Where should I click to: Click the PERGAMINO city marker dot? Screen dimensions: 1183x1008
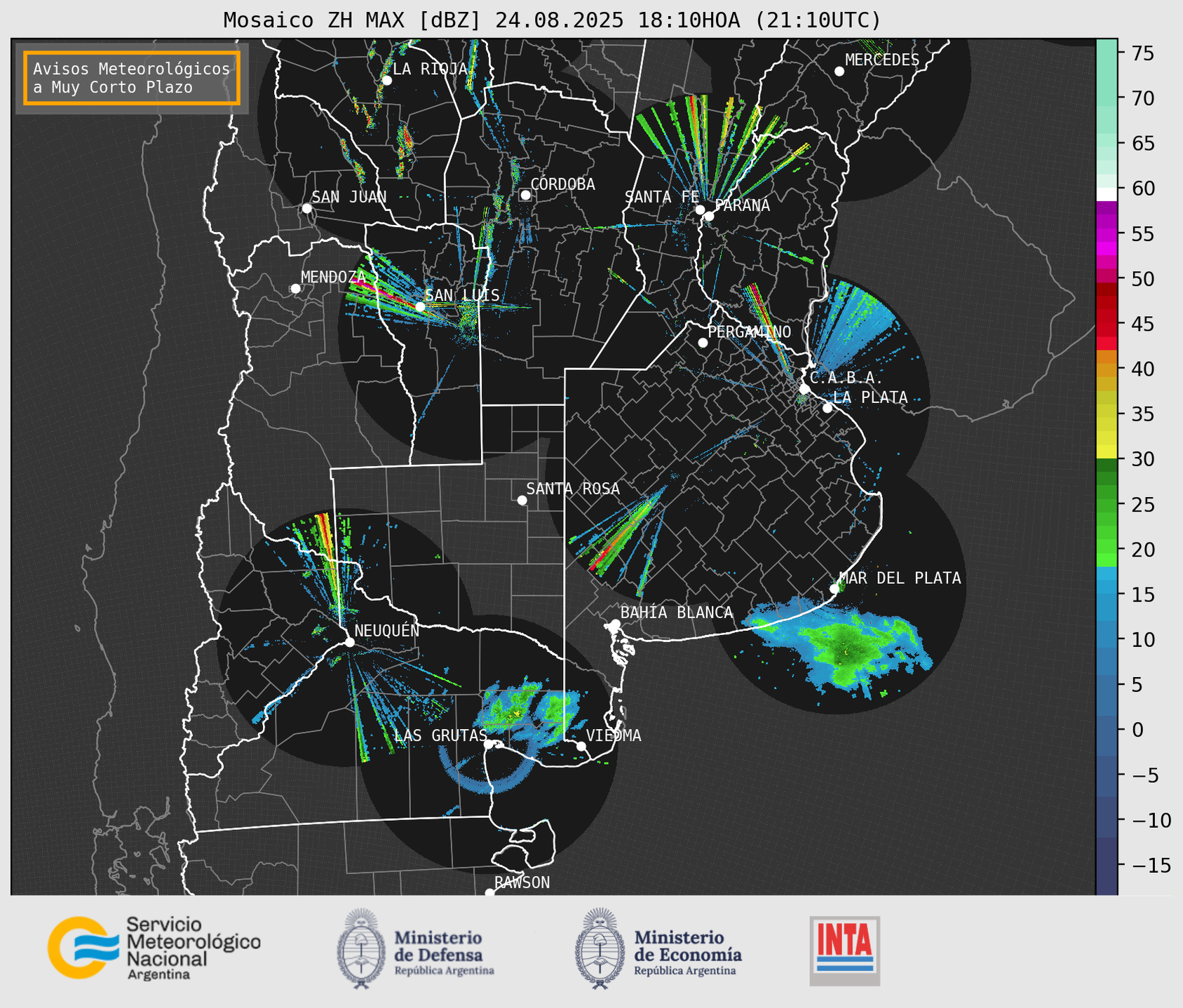coord(703,343)
